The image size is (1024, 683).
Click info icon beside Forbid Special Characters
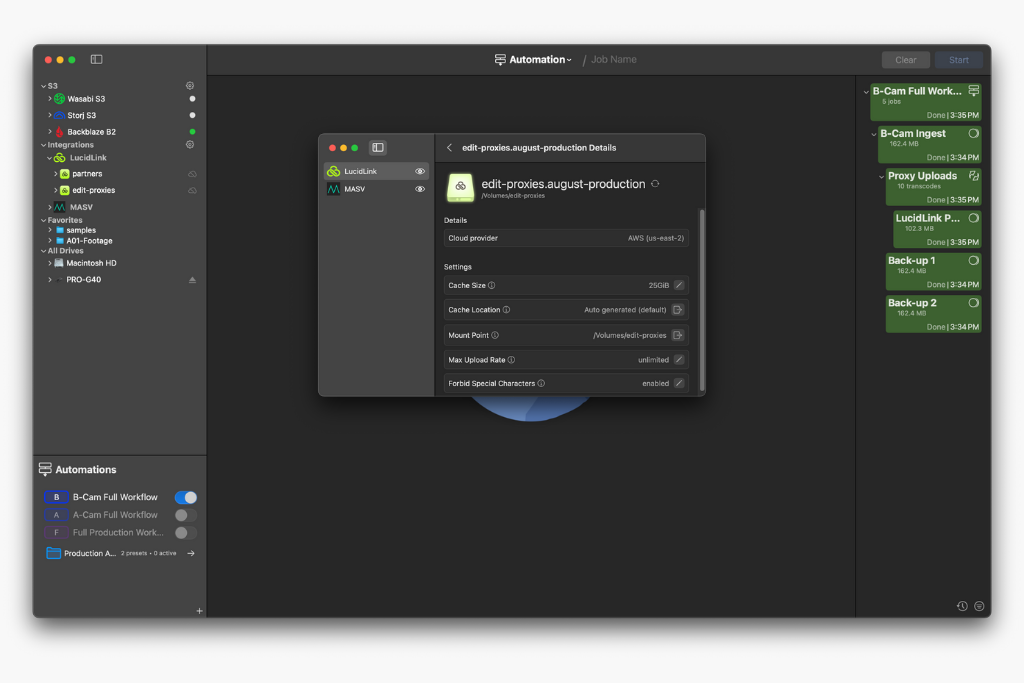click(541, 383)
